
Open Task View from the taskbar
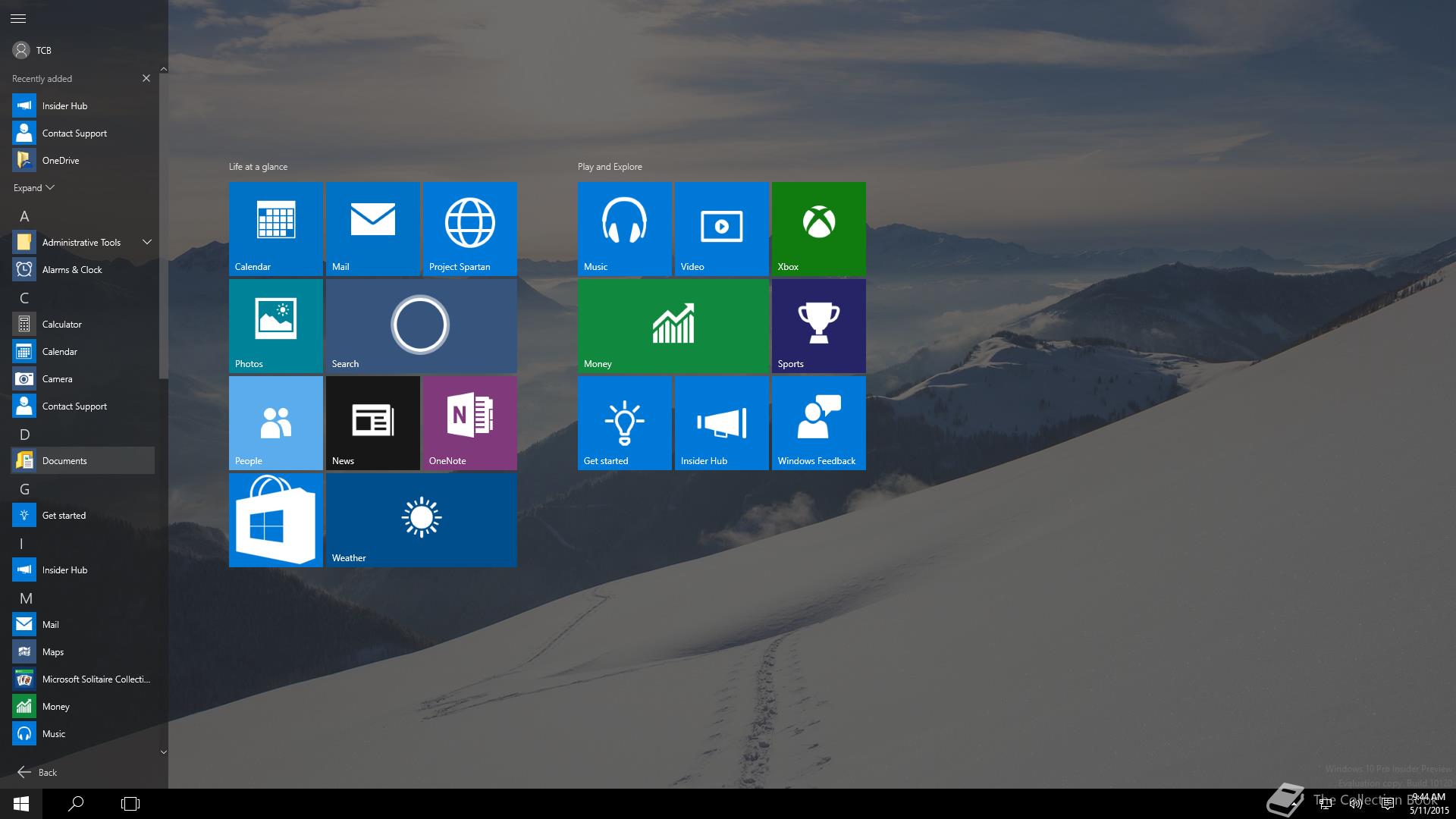pos(130,803)
